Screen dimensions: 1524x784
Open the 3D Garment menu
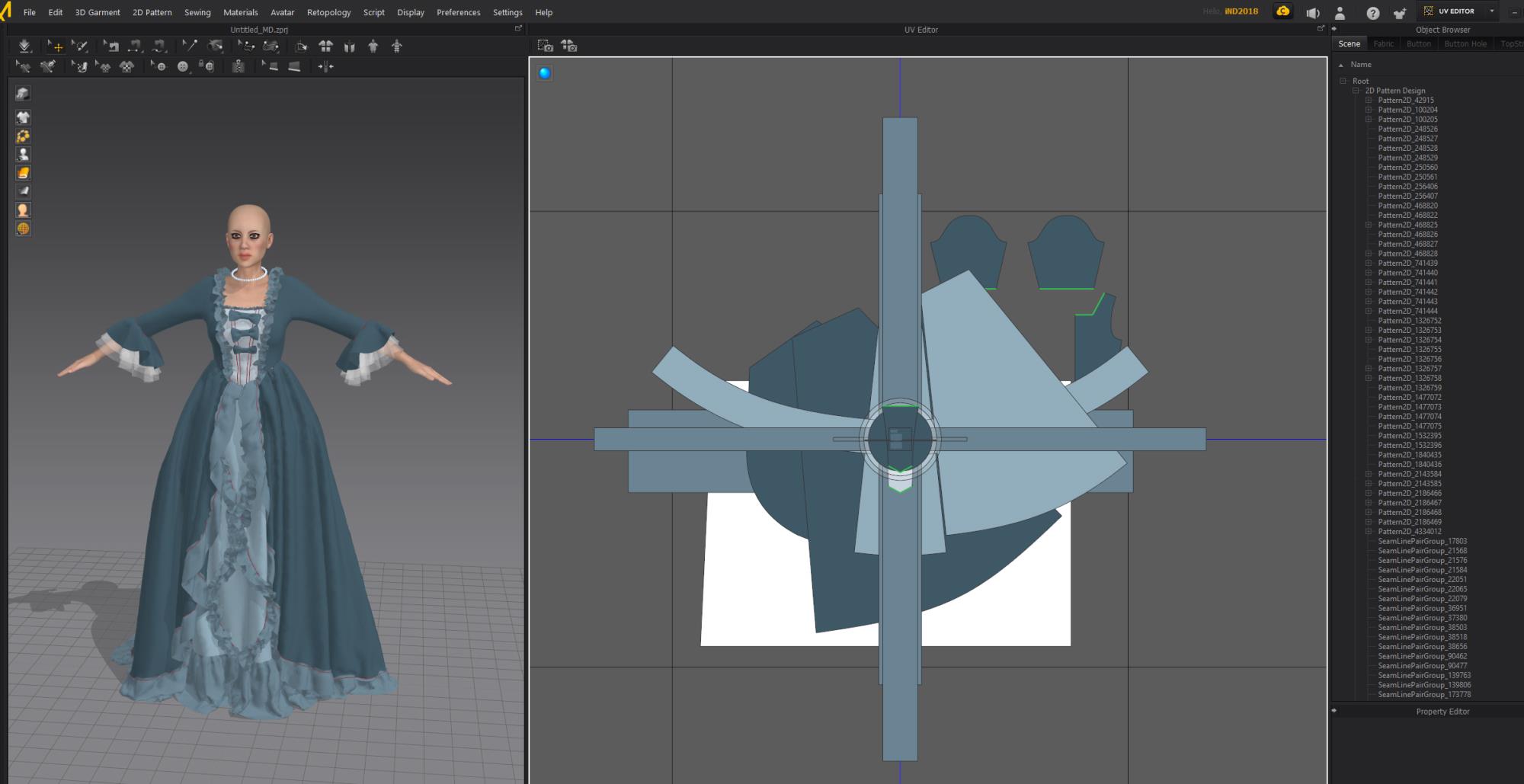98,12
